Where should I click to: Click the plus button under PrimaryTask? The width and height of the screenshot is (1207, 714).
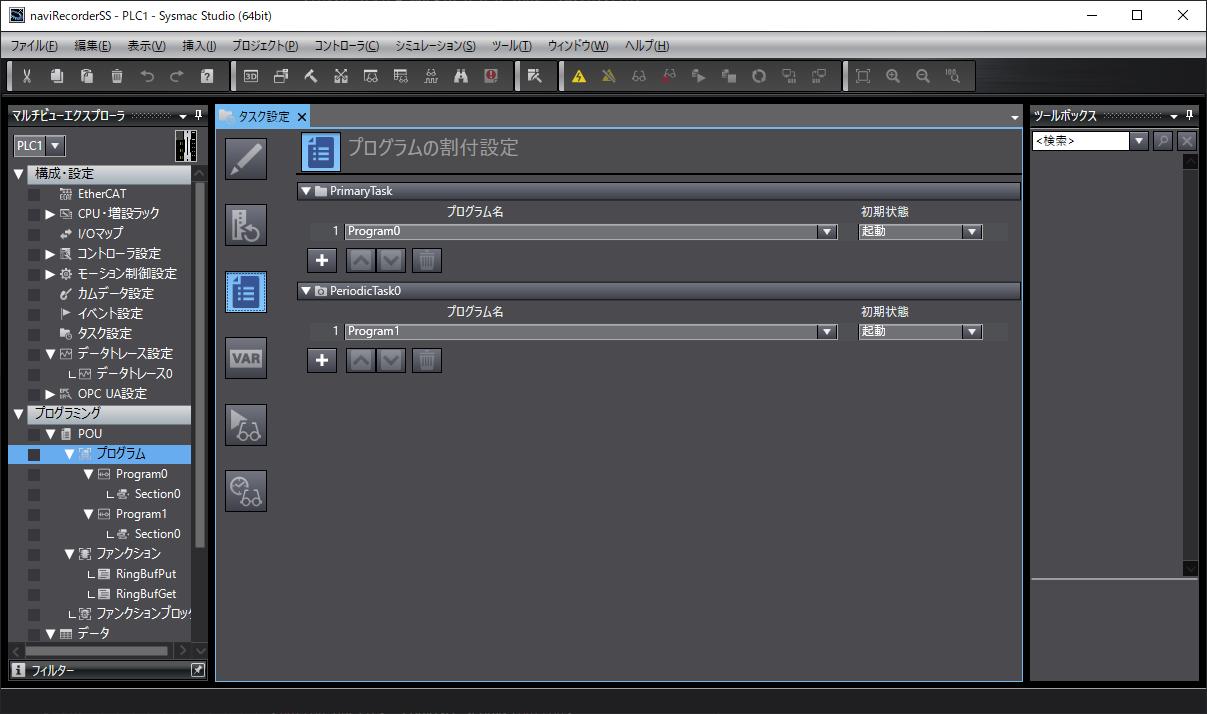click(x=321, y=261)
